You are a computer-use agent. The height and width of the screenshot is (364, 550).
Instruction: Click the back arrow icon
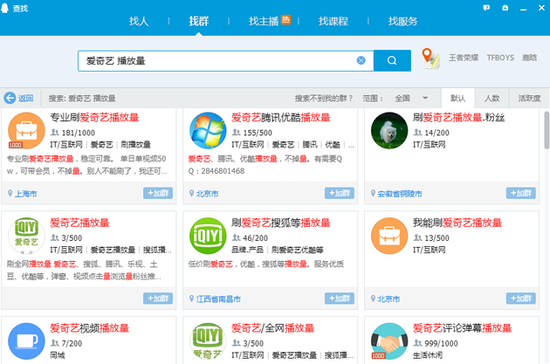pyautogui.click(x=10, y=98)
